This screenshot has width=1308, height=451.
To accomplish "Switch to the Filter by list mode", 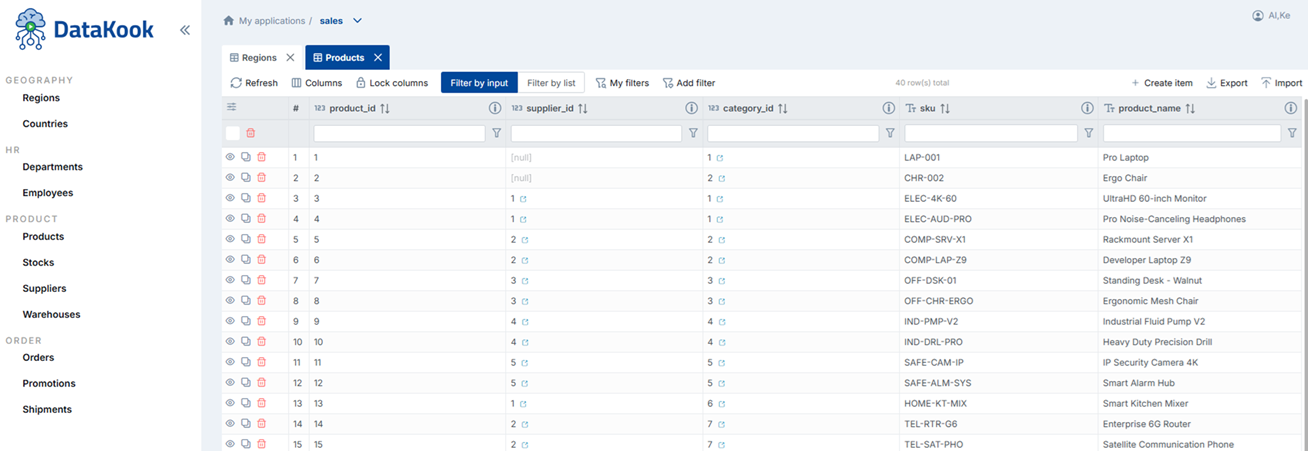I will pos(551,83).
